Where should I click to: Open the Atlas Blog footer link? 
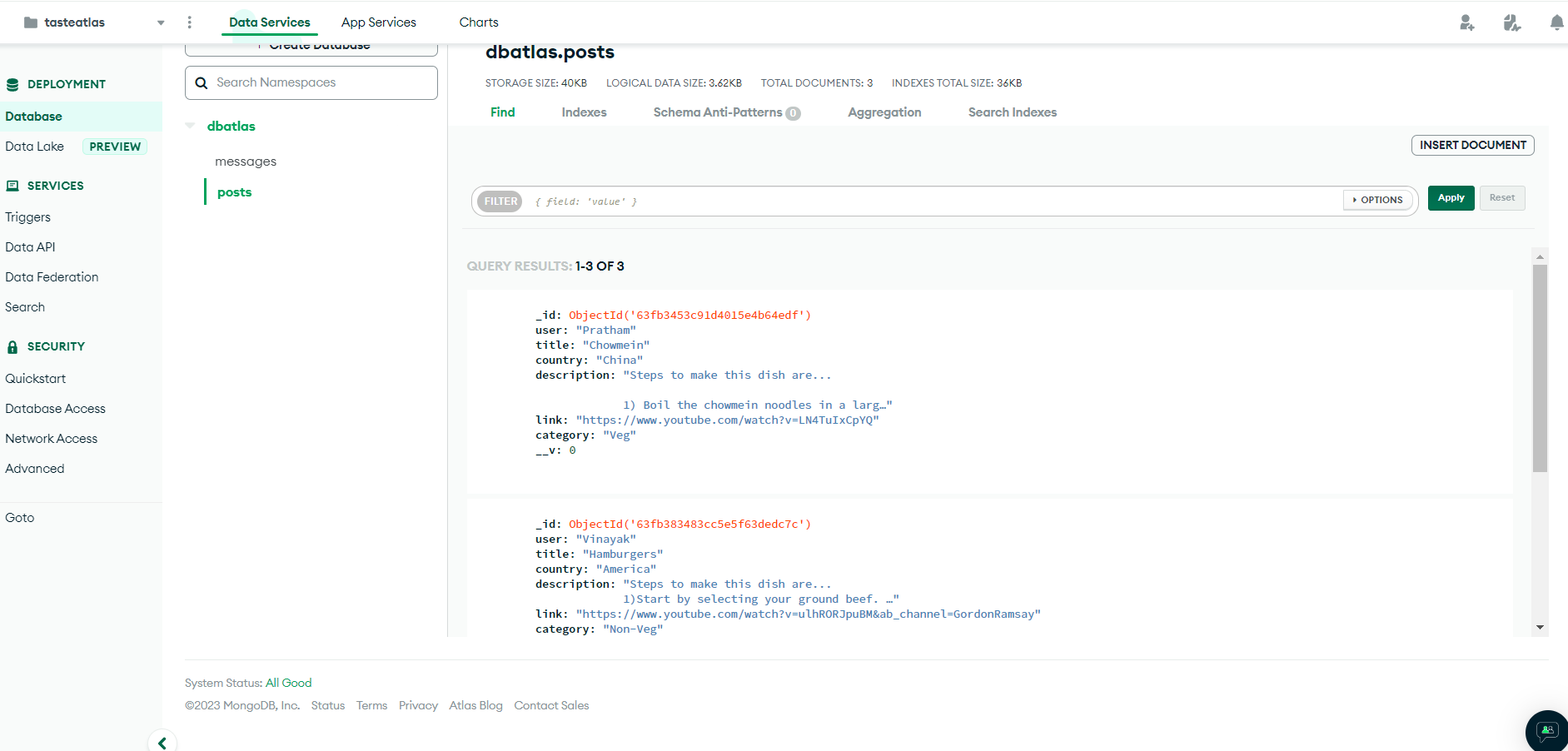[475, 705]
